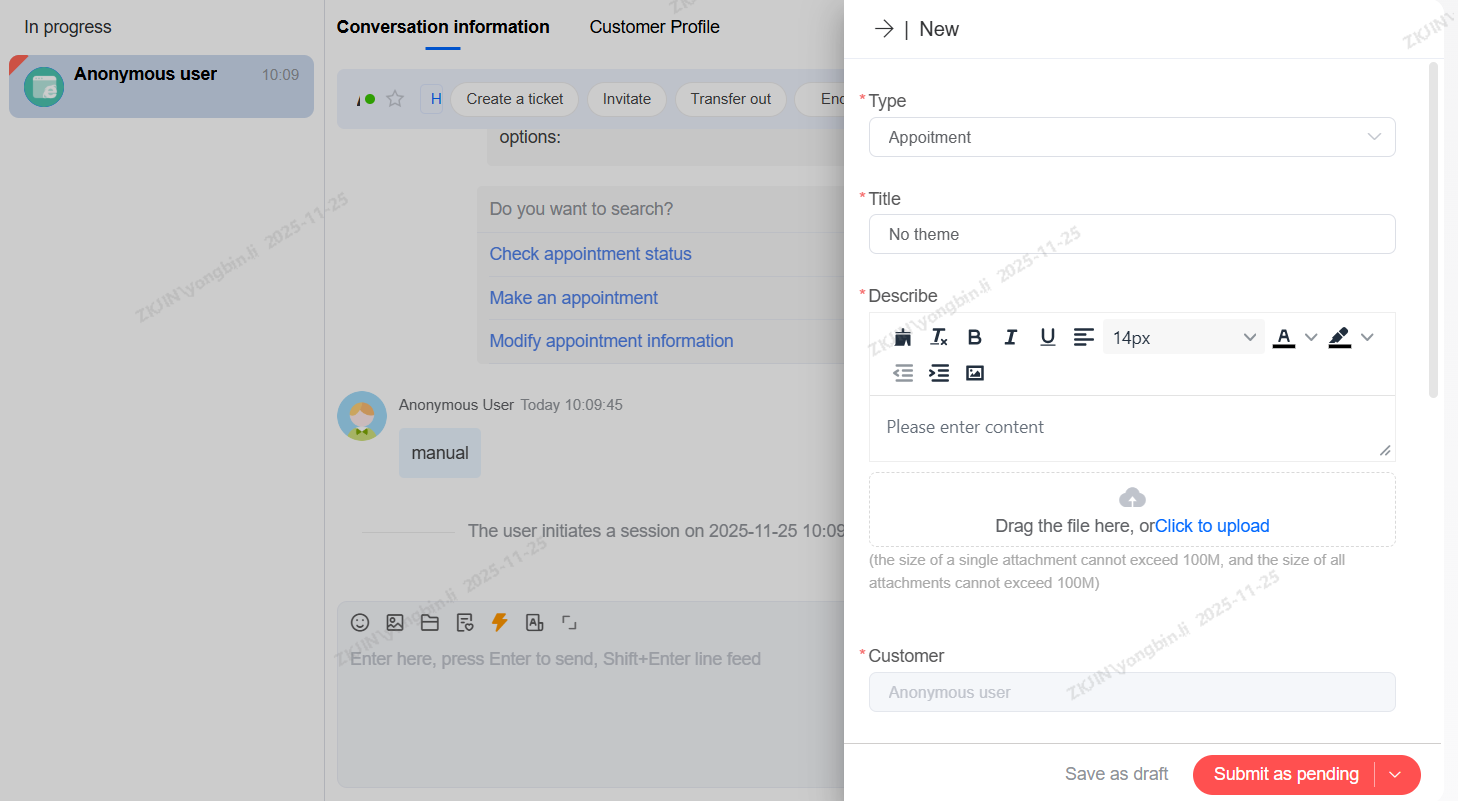Click into the Title input field

[x=1131, y=234]
